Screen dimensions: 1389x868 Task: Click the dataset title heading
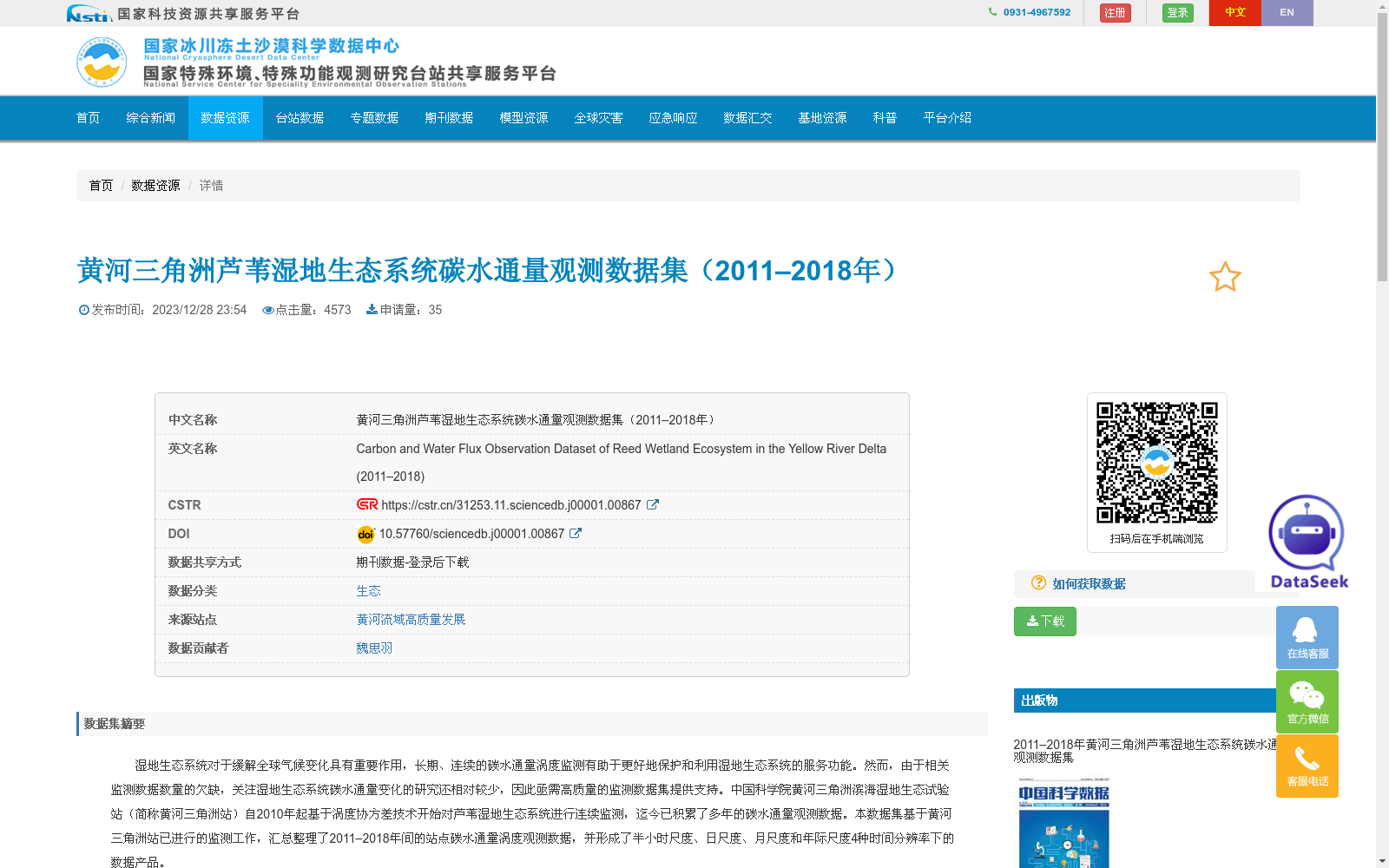coord(491,271)
